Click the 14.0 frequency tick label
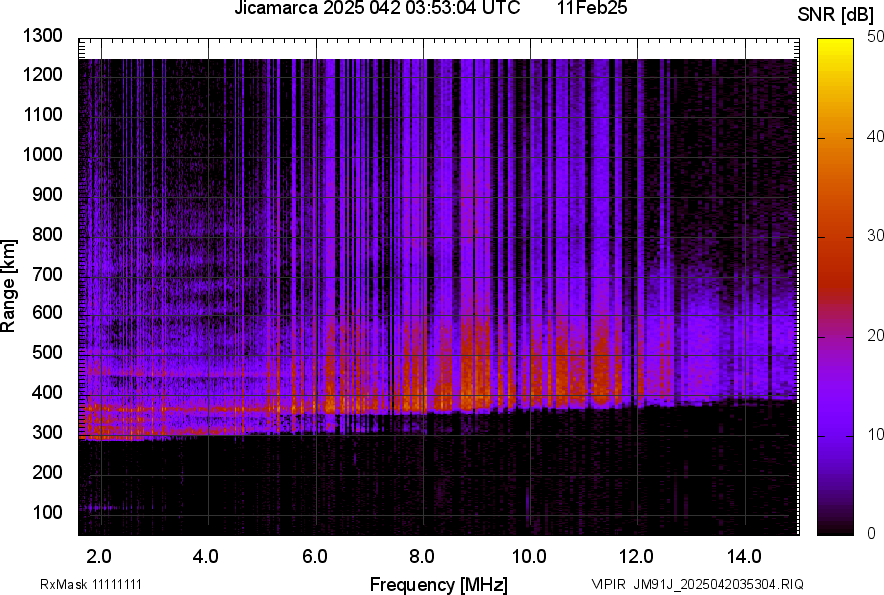Viewport: 884px width, 595px height. pos(744,555)
